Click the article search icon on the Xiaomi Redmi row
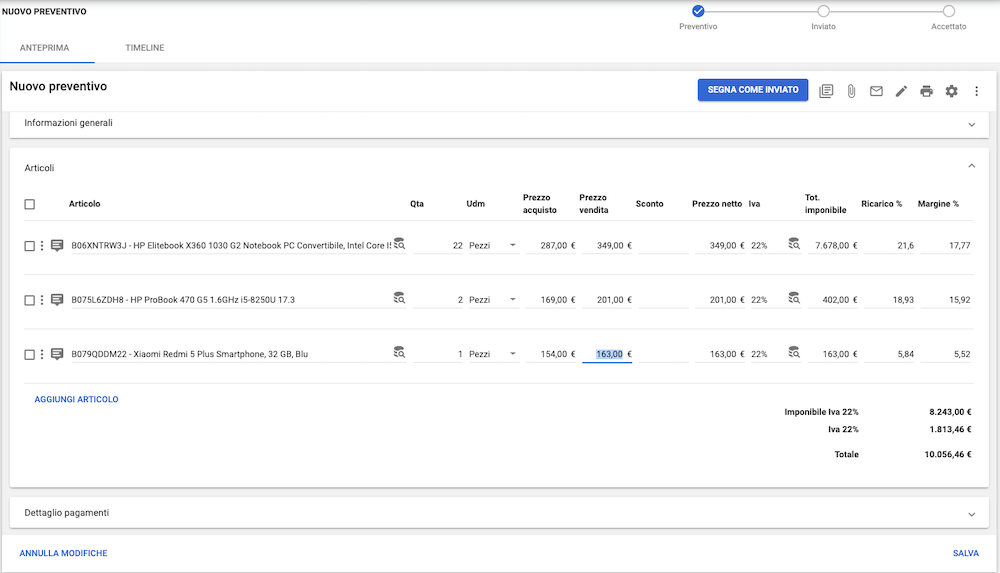This screenshot has height=573, width=1000. pos(399,353)
